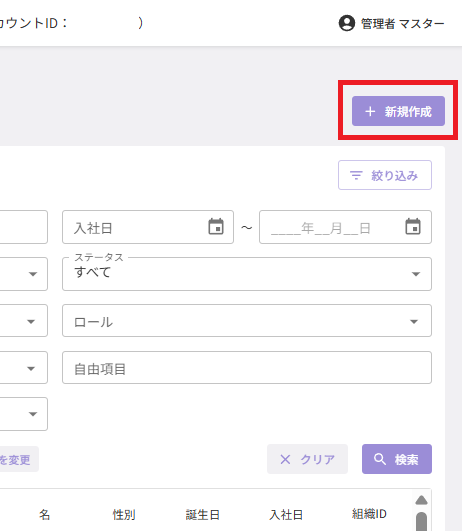Click the 管理者 マスター account name
462x531 pixels.
[402, 24]
